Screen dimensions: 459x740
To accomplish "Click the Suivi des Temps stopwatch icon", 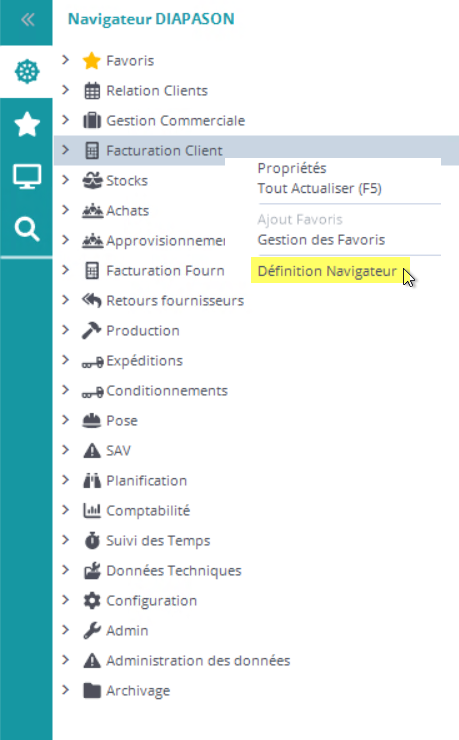I will tap(92, 540).
